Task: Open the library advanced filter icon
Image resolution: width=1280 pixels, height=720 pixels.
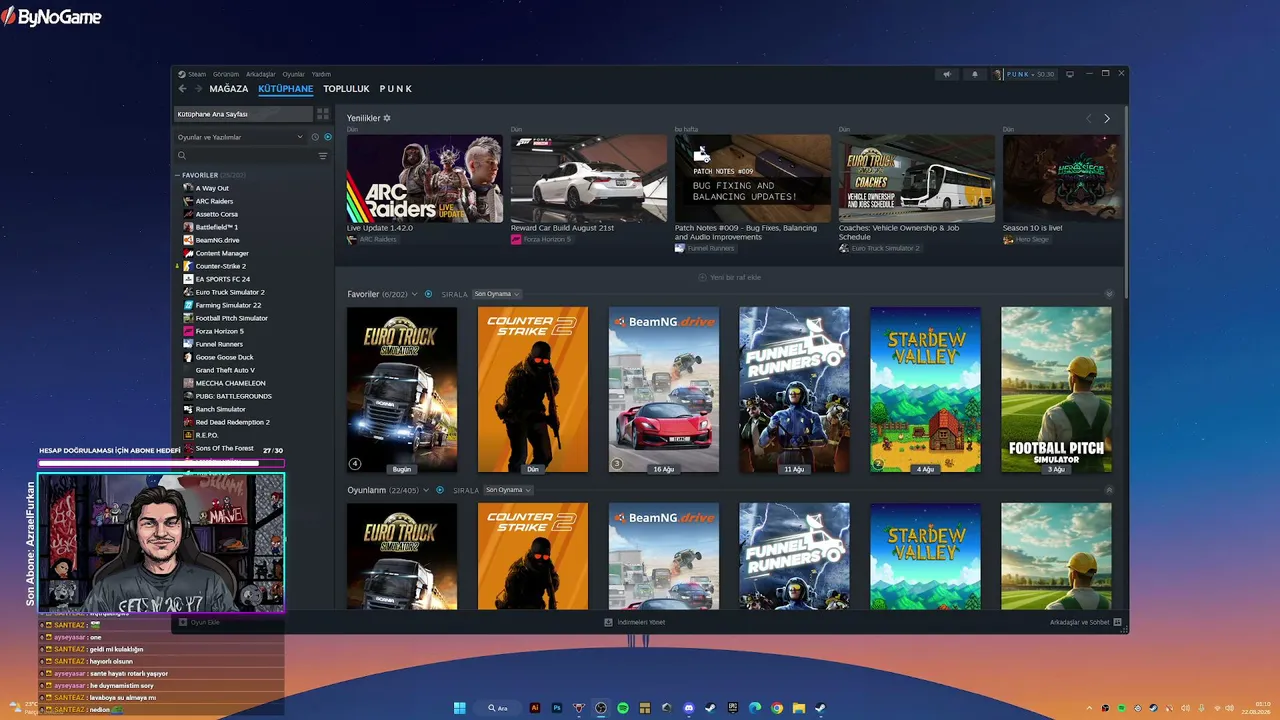Action: click(323, 156)
